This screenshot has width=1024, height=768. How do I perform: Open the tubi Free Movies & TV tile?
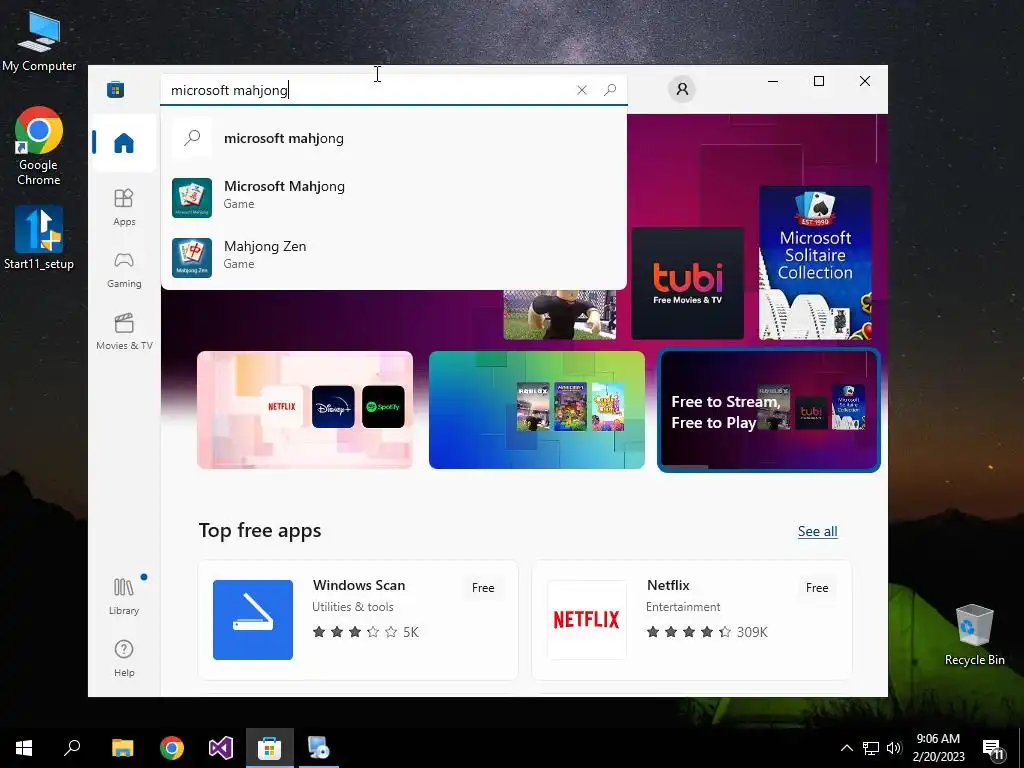(687, 283)
